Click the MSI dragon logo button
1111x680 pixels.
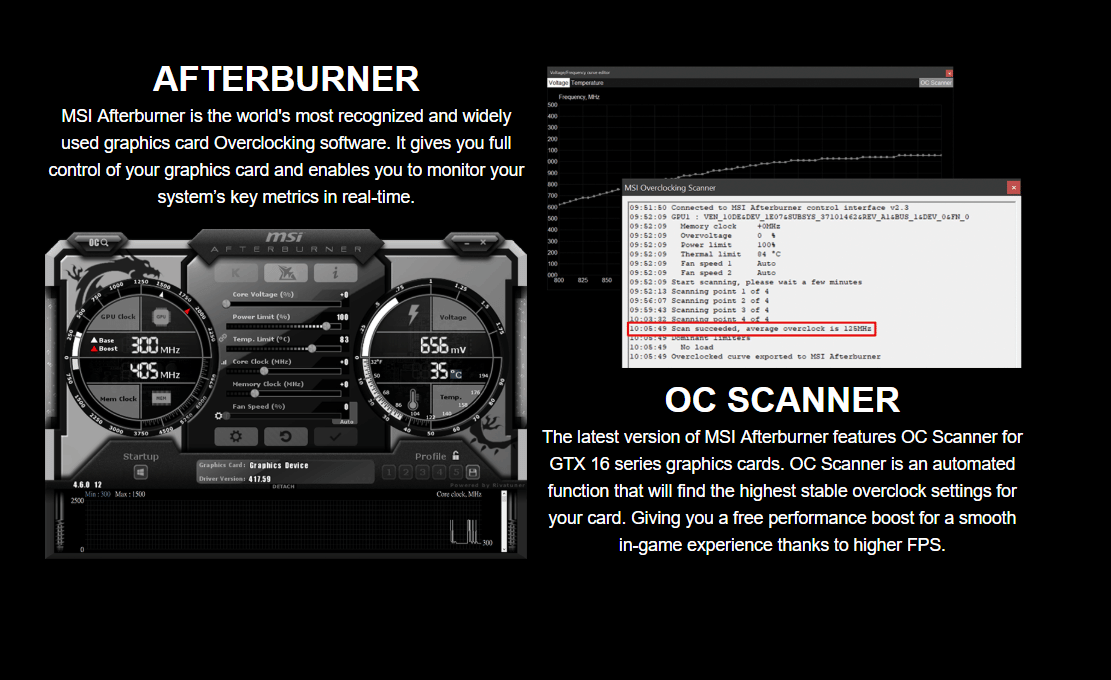(x=286, y=272)
